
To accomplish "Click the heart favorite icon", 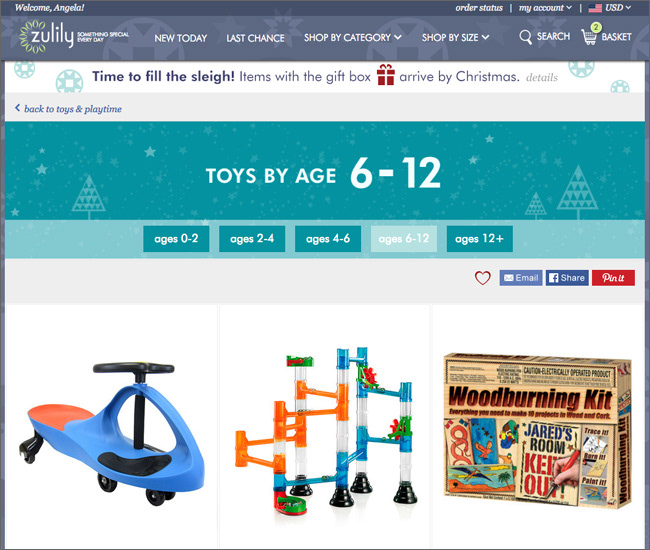I will point(483,278).
